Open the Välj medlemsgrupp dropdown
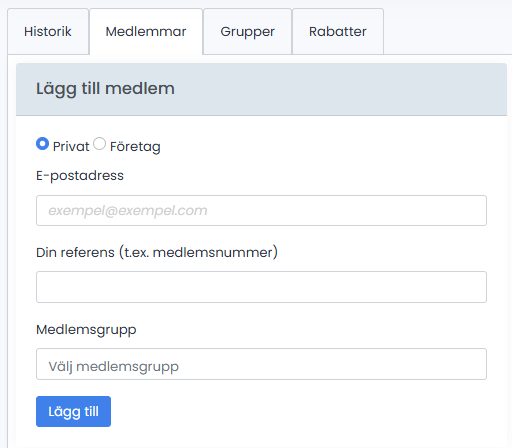This screenshot has width=512, height=448. 261,364
